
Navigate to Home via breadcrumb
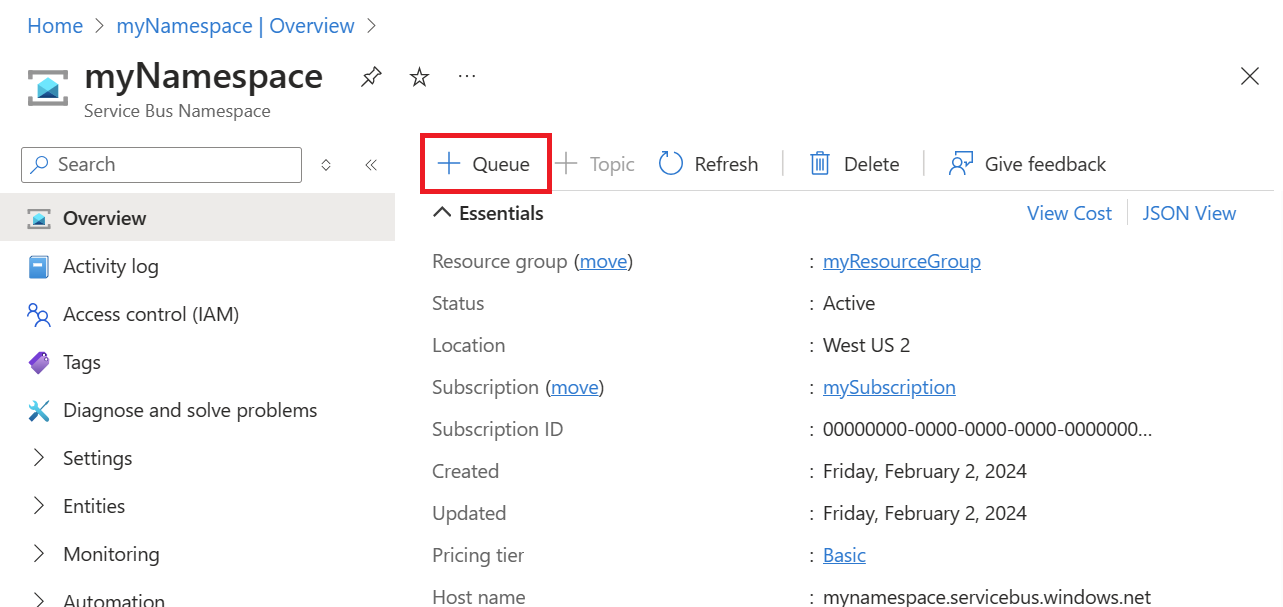(x=55, y=25)
